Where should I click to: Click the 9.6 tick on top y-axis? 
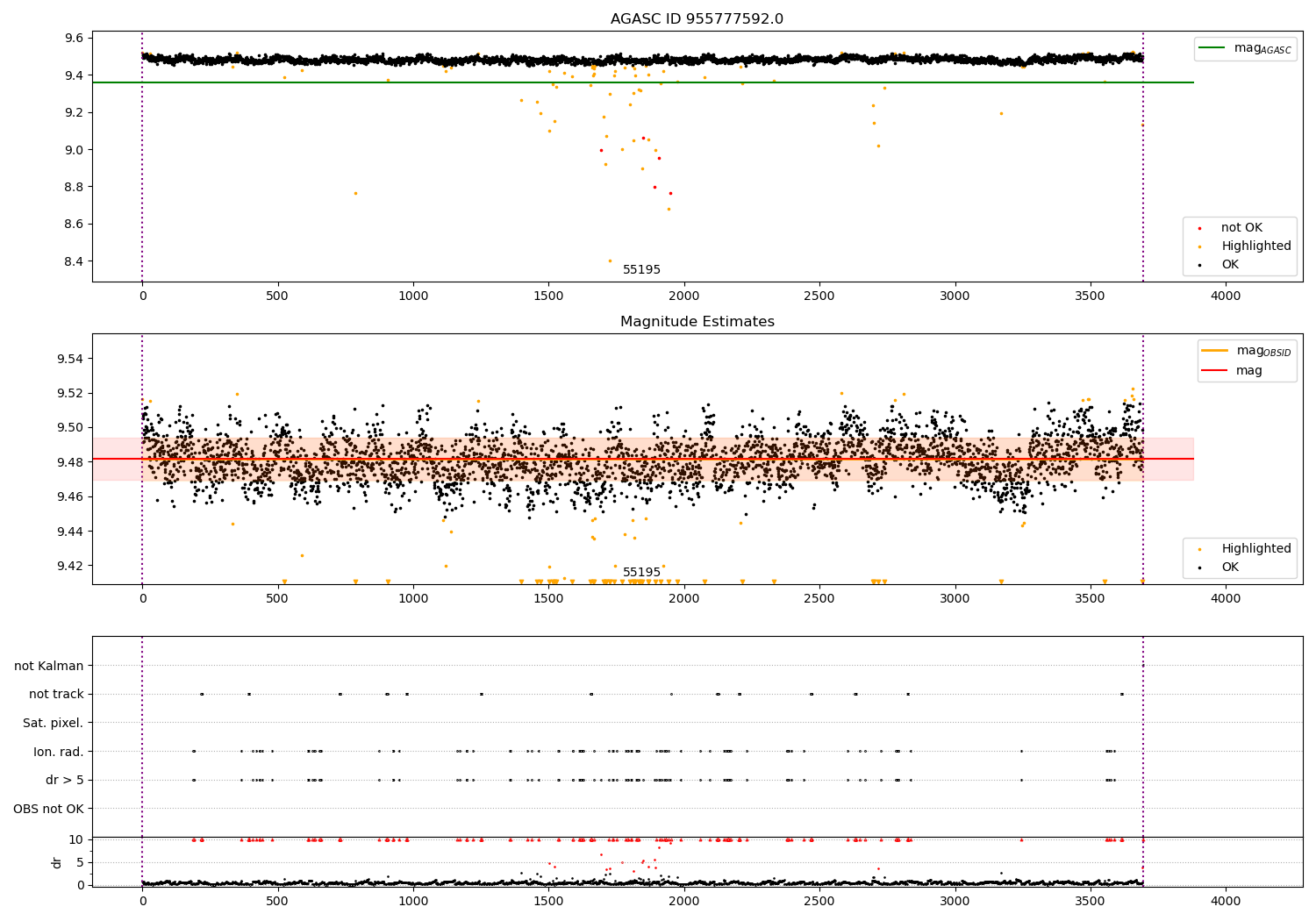point(73,39)
